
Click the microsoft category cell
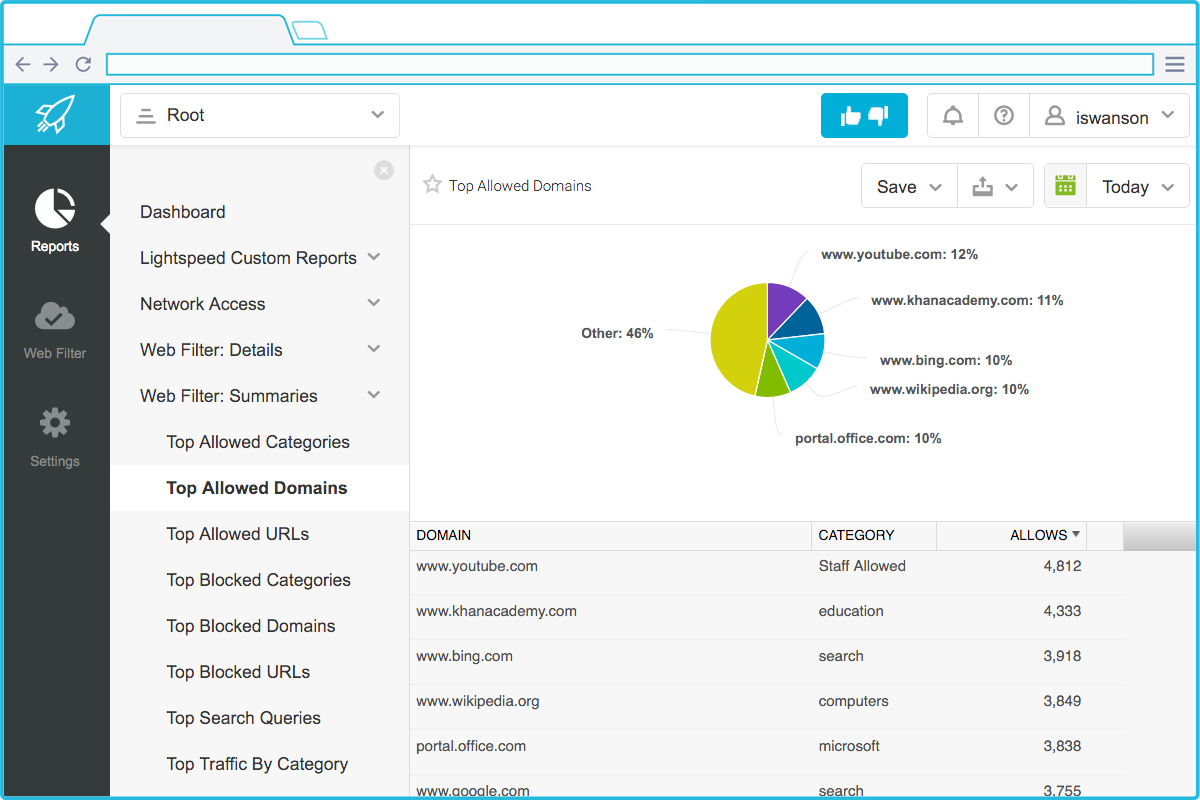(849, 746)
